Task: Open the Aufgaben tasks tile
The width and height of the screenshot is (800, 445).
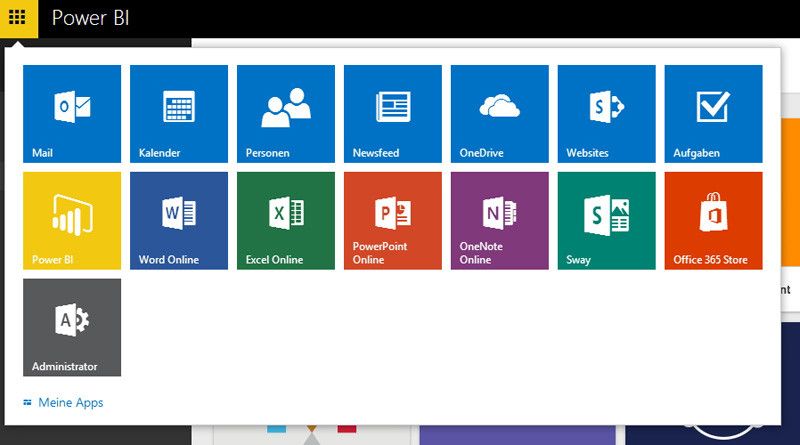Action: click(713, 114)
